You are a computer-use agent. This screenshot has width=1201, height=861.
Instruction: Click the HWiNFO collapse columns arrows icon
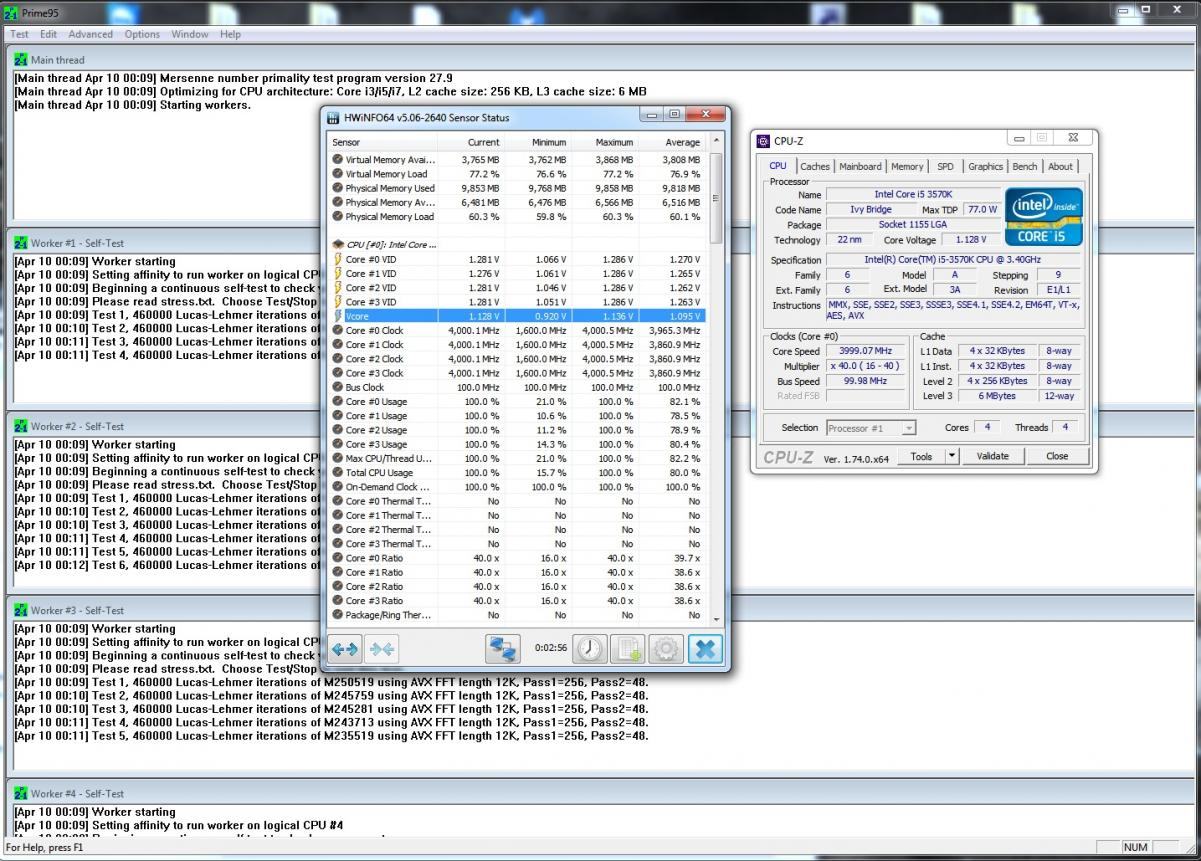coord(382,649)
